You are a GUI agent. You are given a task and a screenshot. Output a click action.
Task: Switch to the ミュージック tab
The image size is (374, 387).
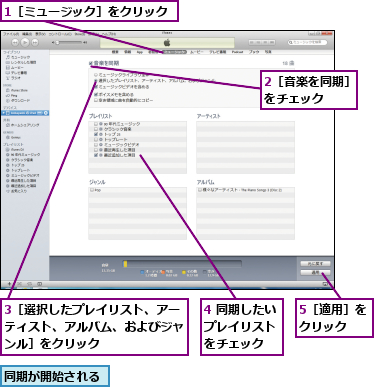174,52
